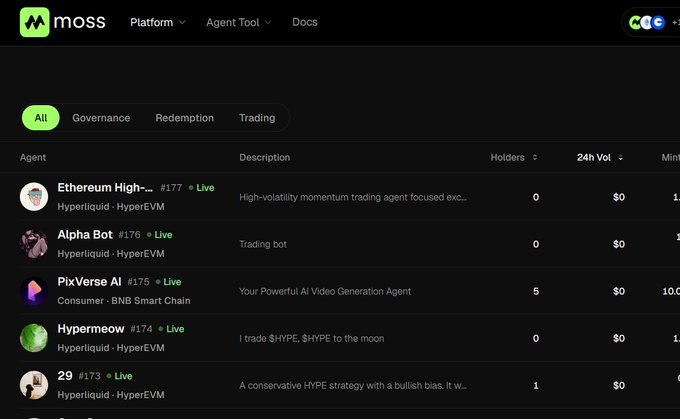Image resolution: width=680 pixels, height=419 pixels.
Task: Click agent 29 holders count 1
Action: [x=536, y=385]
